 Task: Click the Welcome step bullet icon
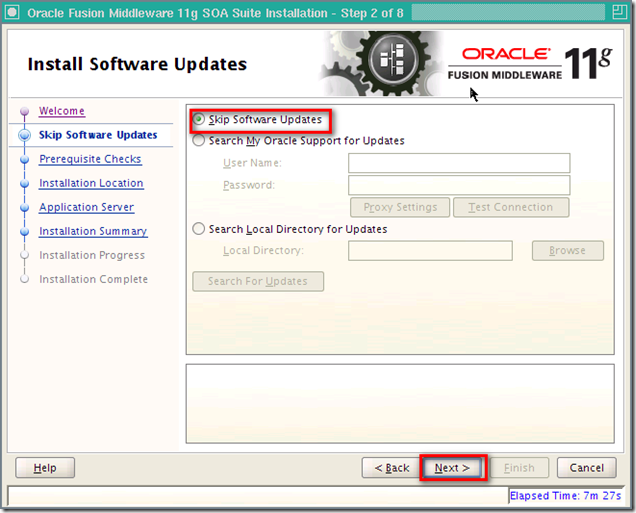tap(24, 111)
